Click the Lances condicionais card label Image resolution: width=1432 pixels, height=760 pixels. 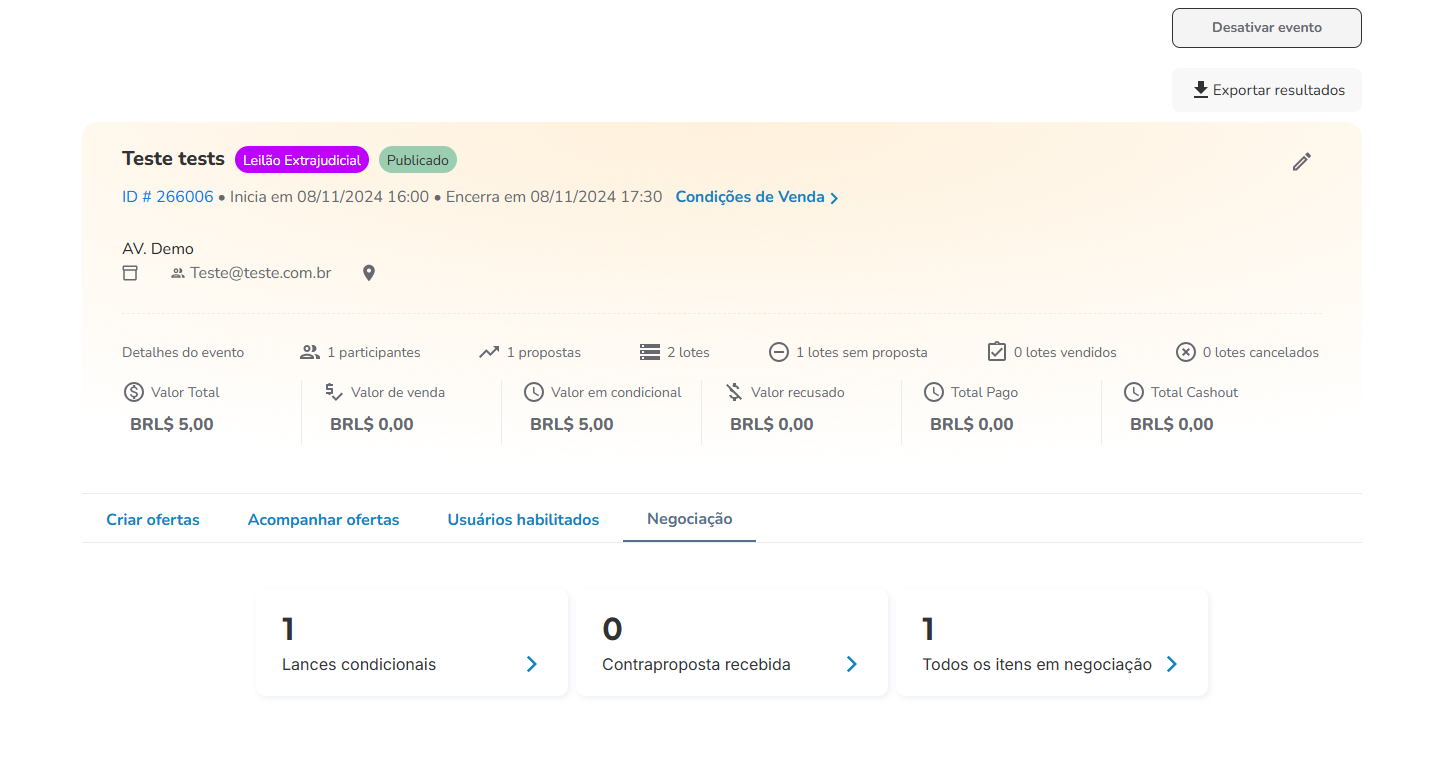tap(359, 664)
